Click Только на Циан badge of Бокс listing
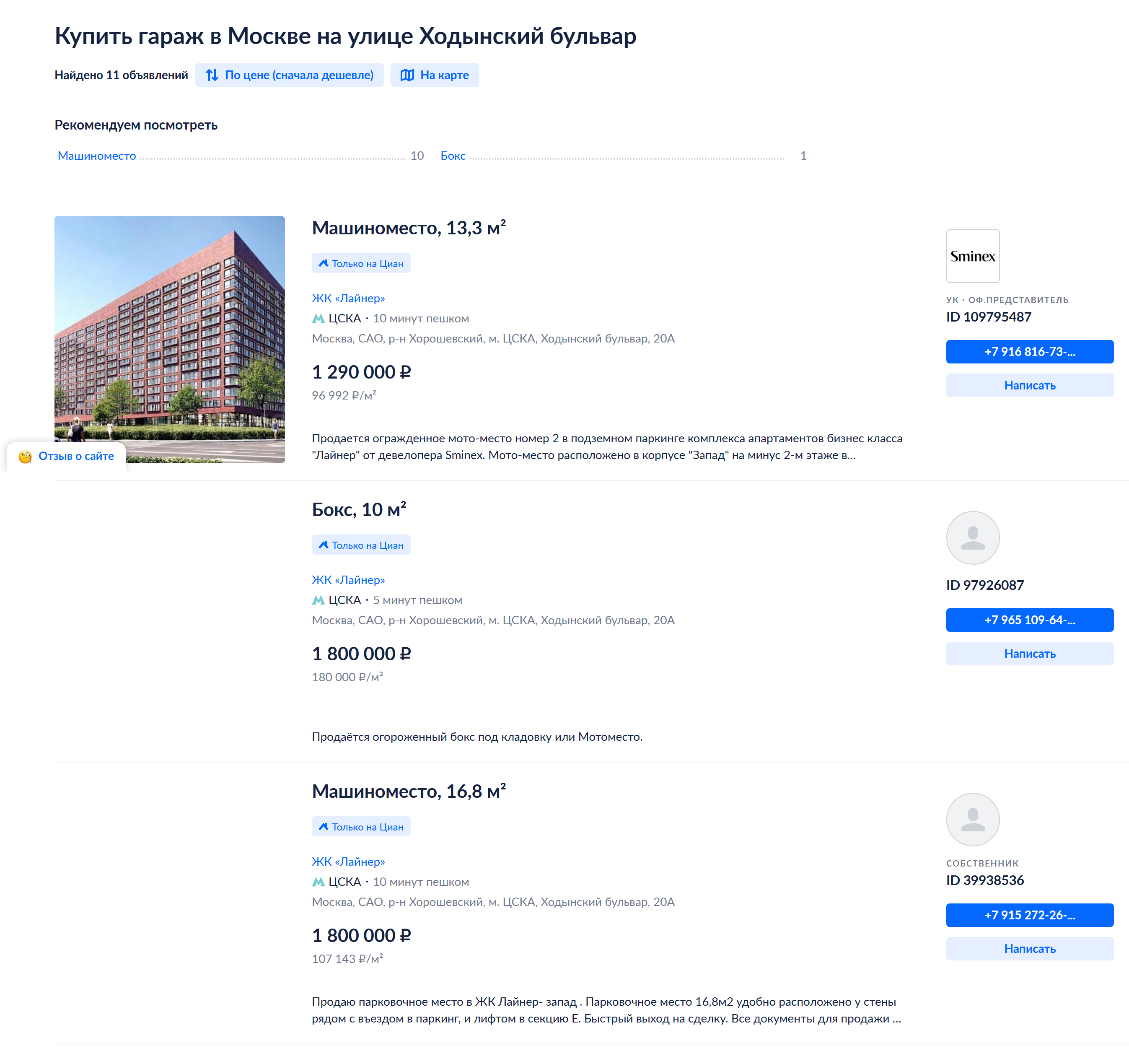 point(361,545)
